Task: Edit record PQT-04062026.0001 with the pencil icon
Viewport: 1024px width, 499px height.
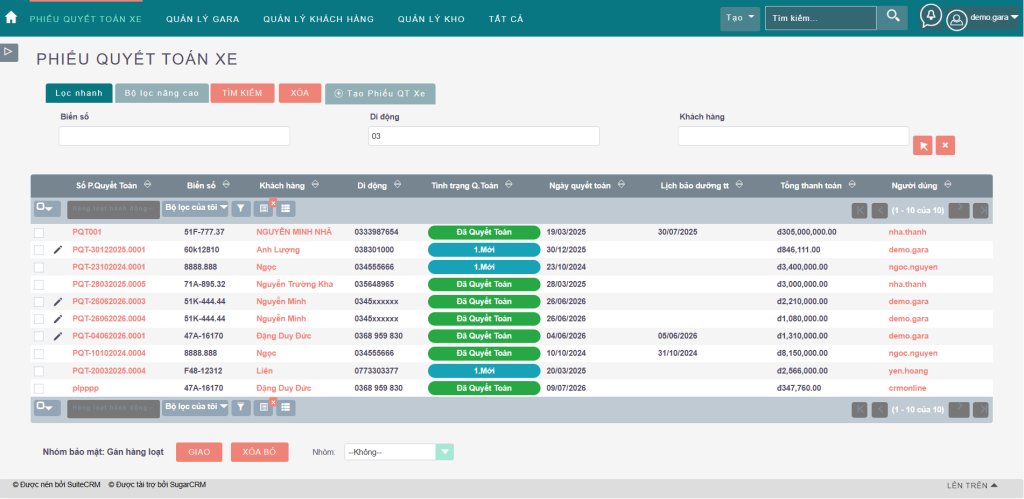Action: pos(58,336)
